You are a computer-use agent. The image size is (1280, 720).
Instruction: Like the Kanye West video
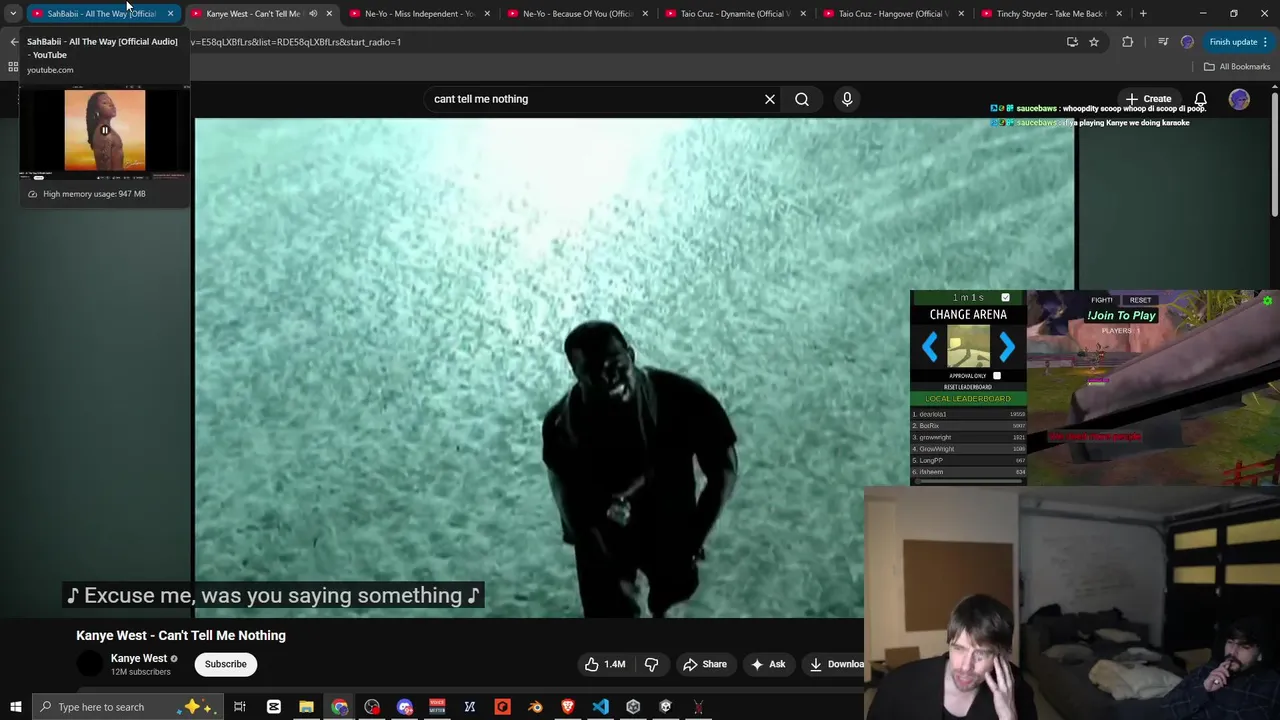(x=605, y=664)
